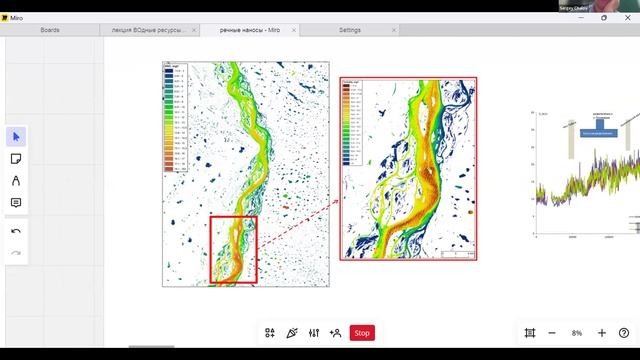
Task: Zoom out with the minus button
Action: (x=552, y=333)
